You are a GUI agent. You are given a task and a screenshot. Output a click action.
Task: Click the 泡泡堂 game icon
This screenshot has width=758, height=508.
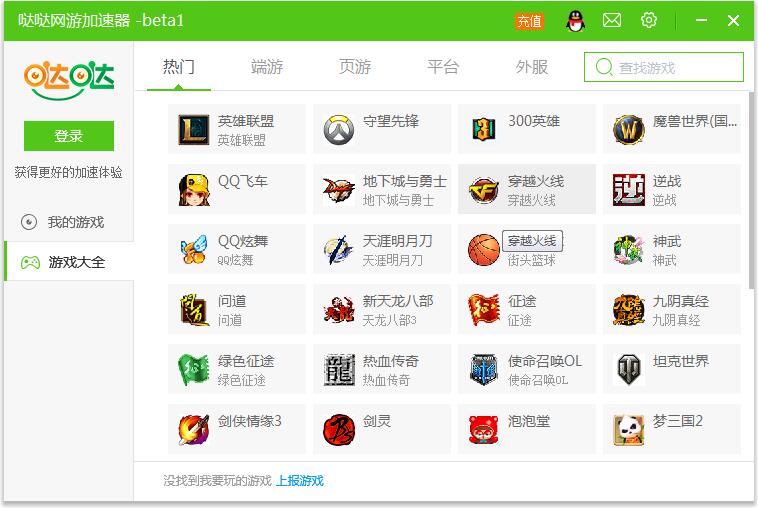(x=484, y=429)
